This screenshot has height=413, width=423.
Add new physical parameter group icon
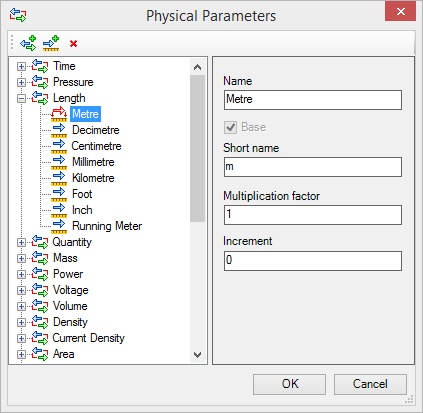pyautogui.click(x=28, y=43)
